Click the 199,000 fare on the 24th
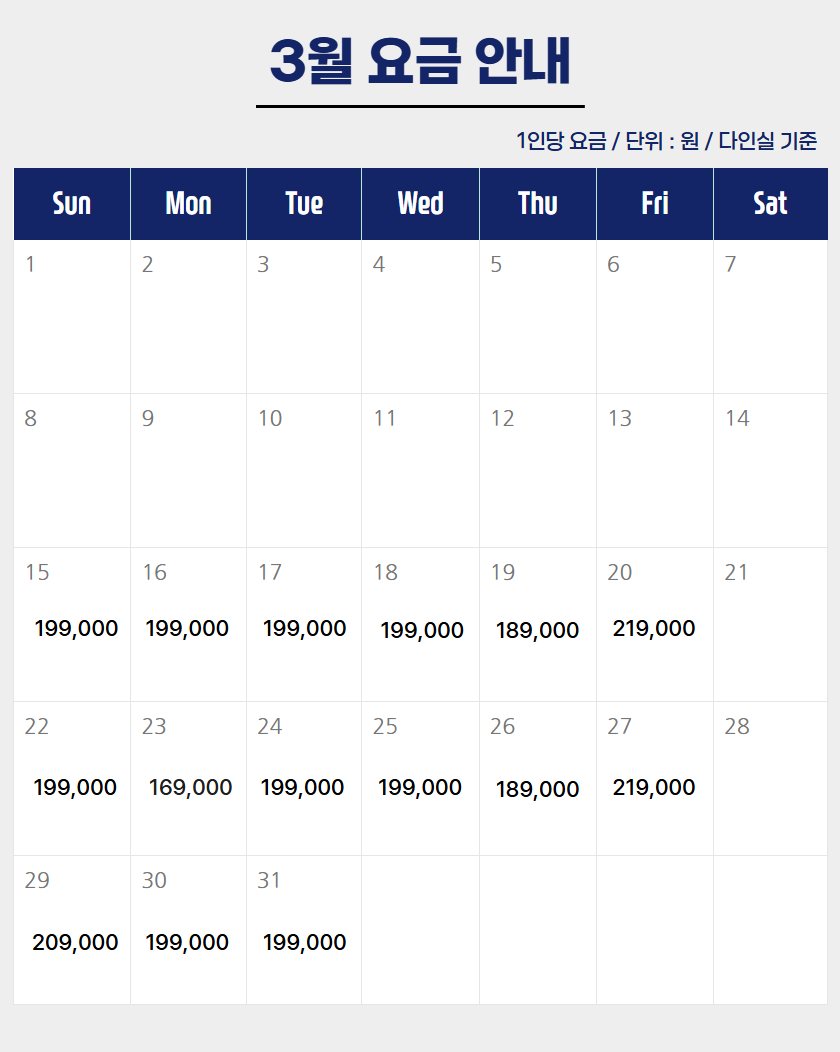 302,788
